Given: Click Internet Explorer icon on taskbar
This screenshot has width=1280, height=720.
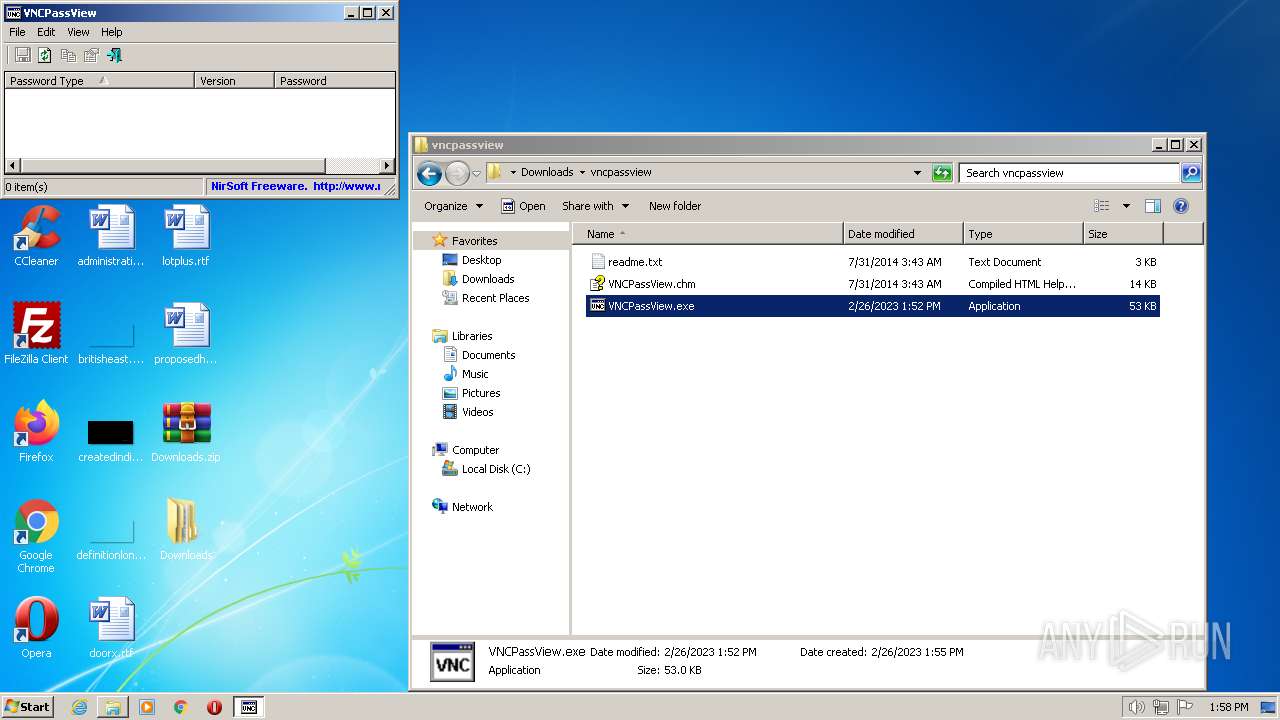Looking at the screenshot, I should coord(79,707).
